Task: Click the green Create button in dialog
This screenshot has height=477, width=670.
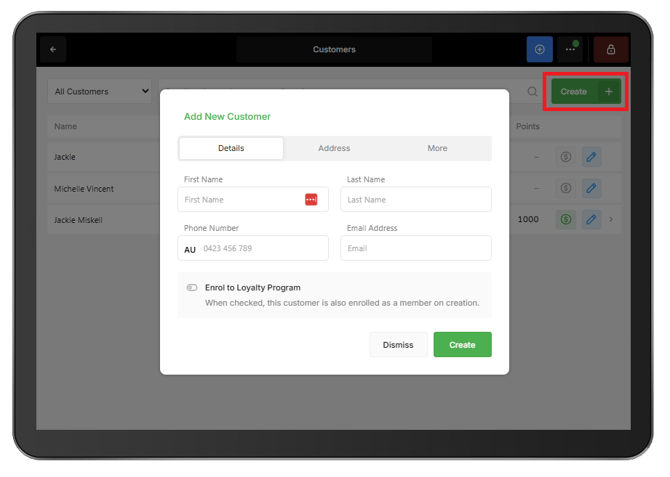Action: click(x=462, y=344)
